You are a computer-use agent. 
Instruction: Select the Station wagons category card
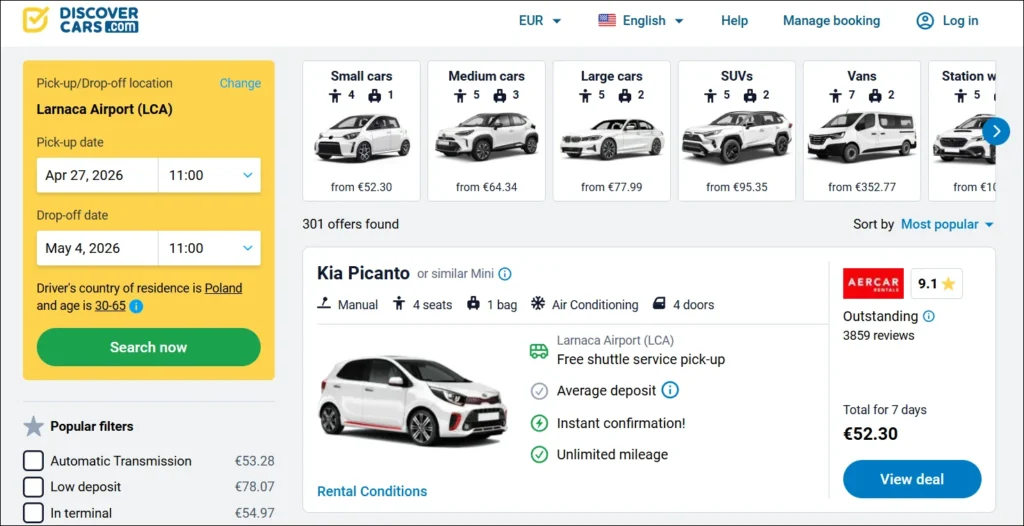tap(962, 131)
